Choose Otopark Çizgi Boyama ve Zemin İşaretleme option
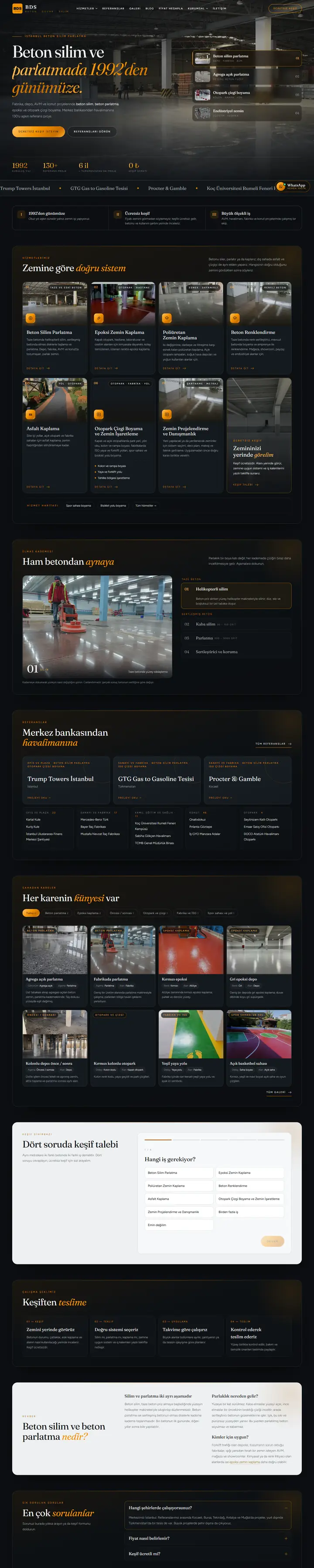Image resolution: width=314 pixels, height=1568 pixels. pos(250,1199)
